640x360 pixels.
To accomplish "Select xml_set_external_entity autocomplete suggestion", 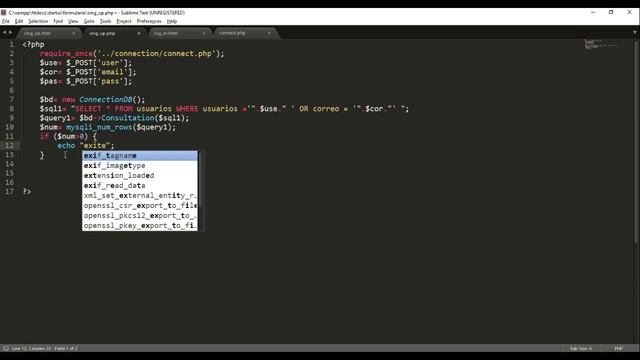I will 140,196.
